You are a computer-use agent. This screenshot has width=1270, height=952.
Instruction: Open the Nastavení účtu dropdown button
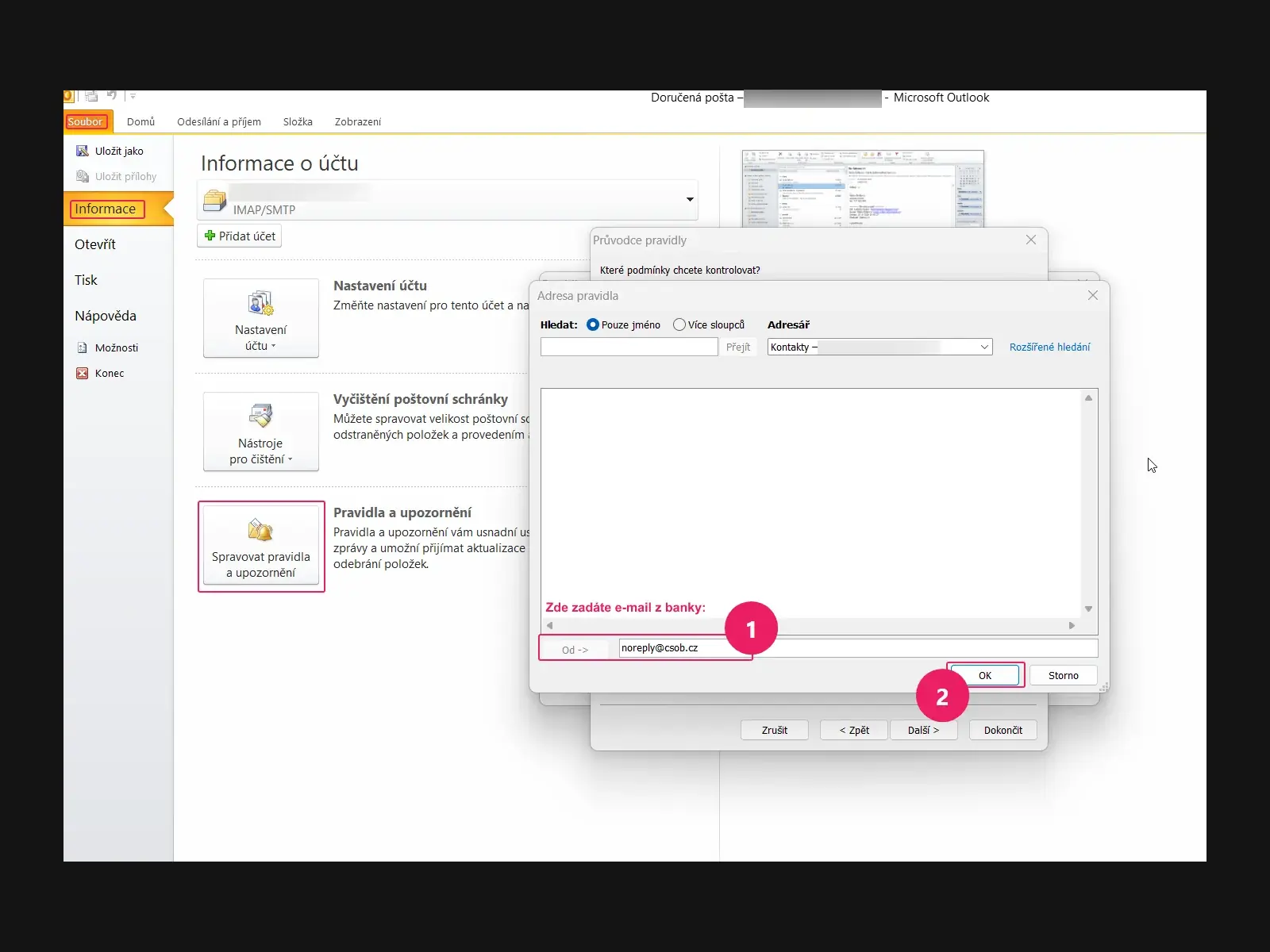pyautogui.click(x=261, y=318)
